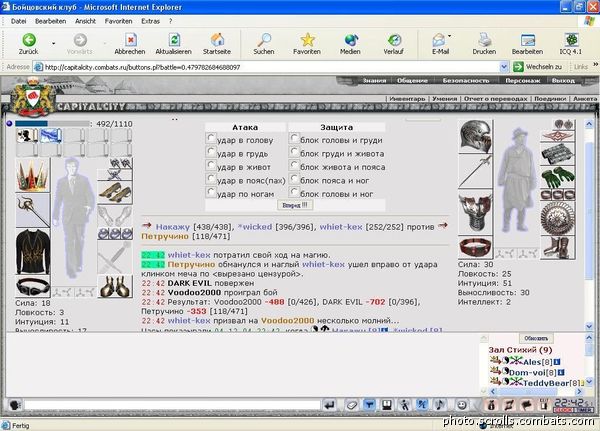Screen dimensions: 600x431
Task: Click the blue health progress bar 492/1110
Action: tap(52, 124)
